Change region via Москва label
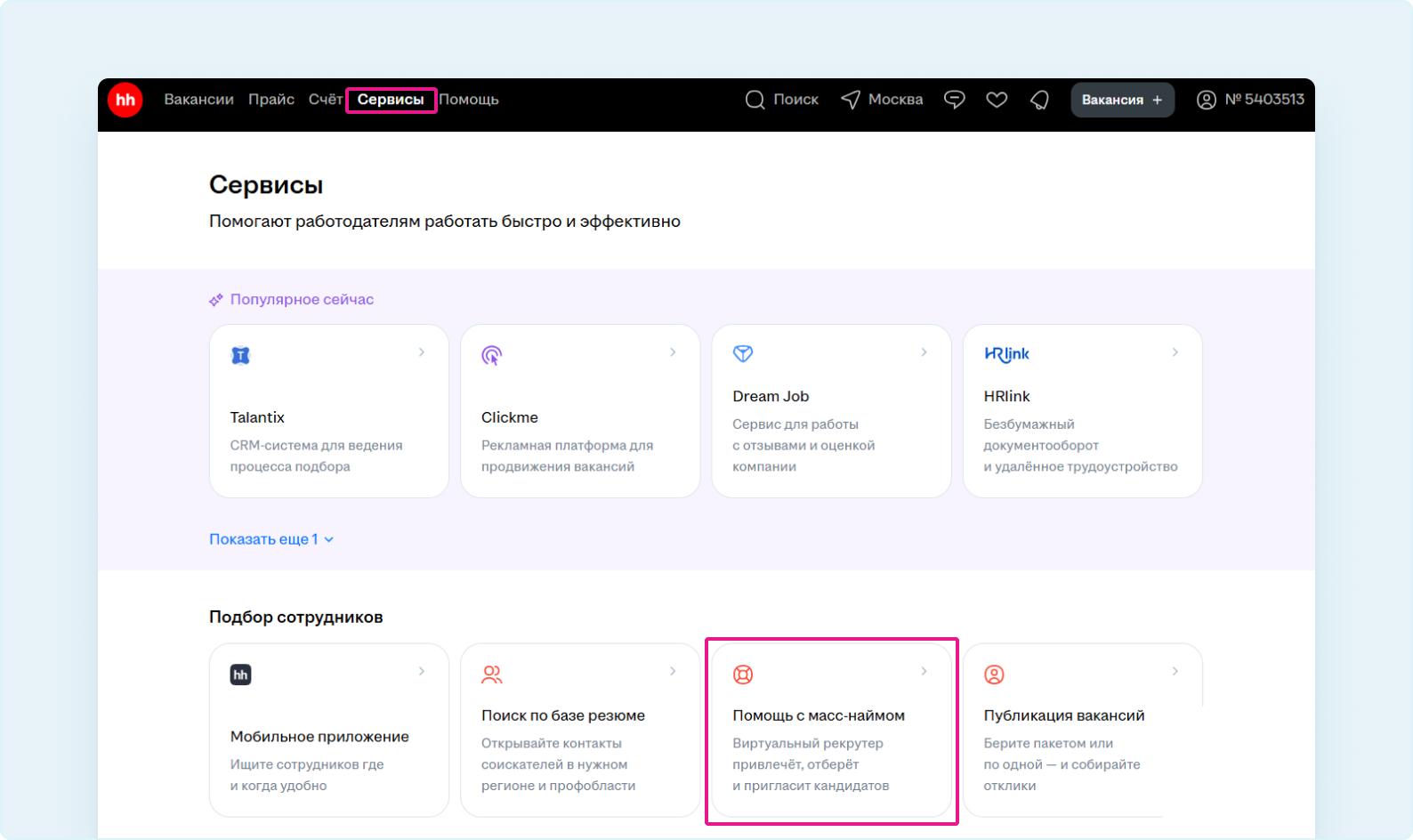 pos(895,100)
